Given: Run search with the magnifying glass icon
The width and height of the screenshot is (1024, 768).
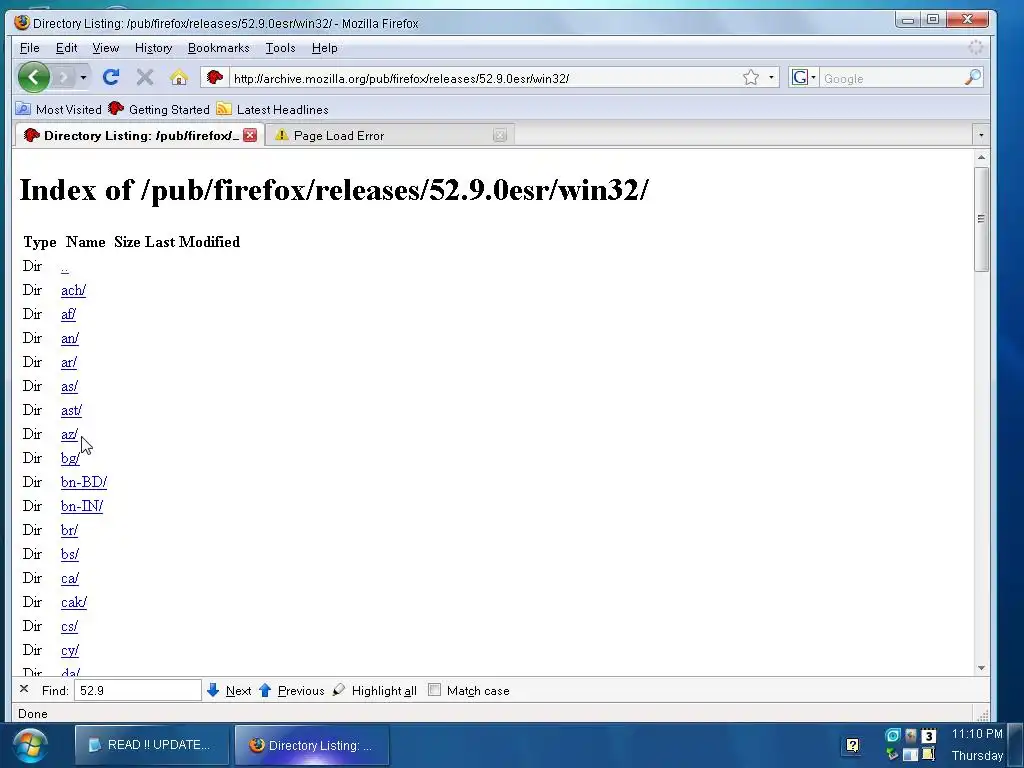Looking at the screenshot, I should pos(972,78).
